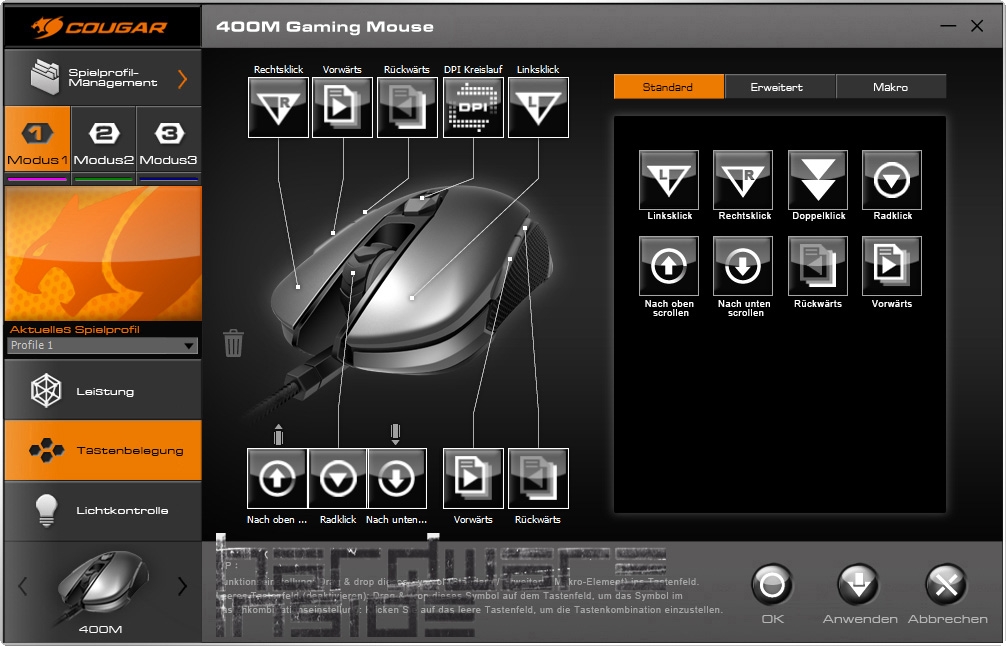Select the Makro tab
Viewport: 1006px width, 646px height.
tap(891, 87)
